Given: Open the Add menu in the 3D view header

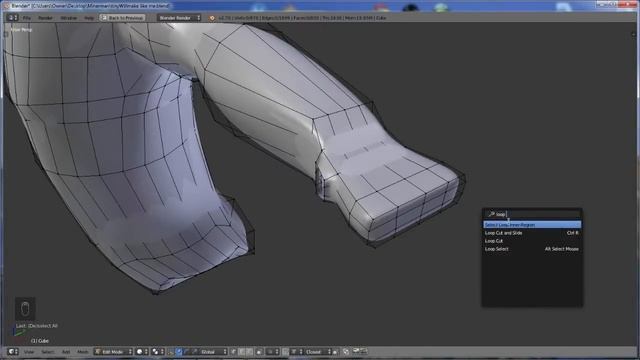Looking at the screenshot, I should coord(66,351).
